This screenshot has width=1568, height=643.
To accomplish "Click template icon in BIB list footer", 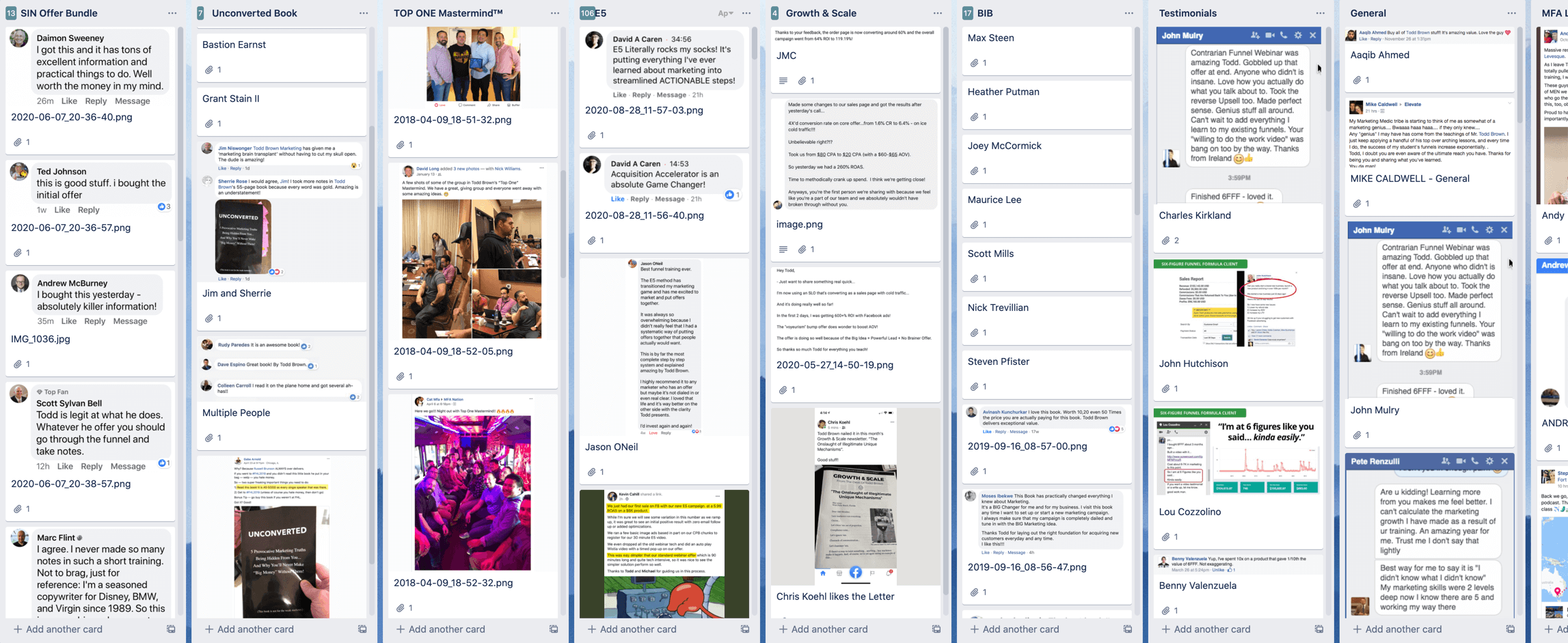I will pyautogui.click(x=1128, y=629).
